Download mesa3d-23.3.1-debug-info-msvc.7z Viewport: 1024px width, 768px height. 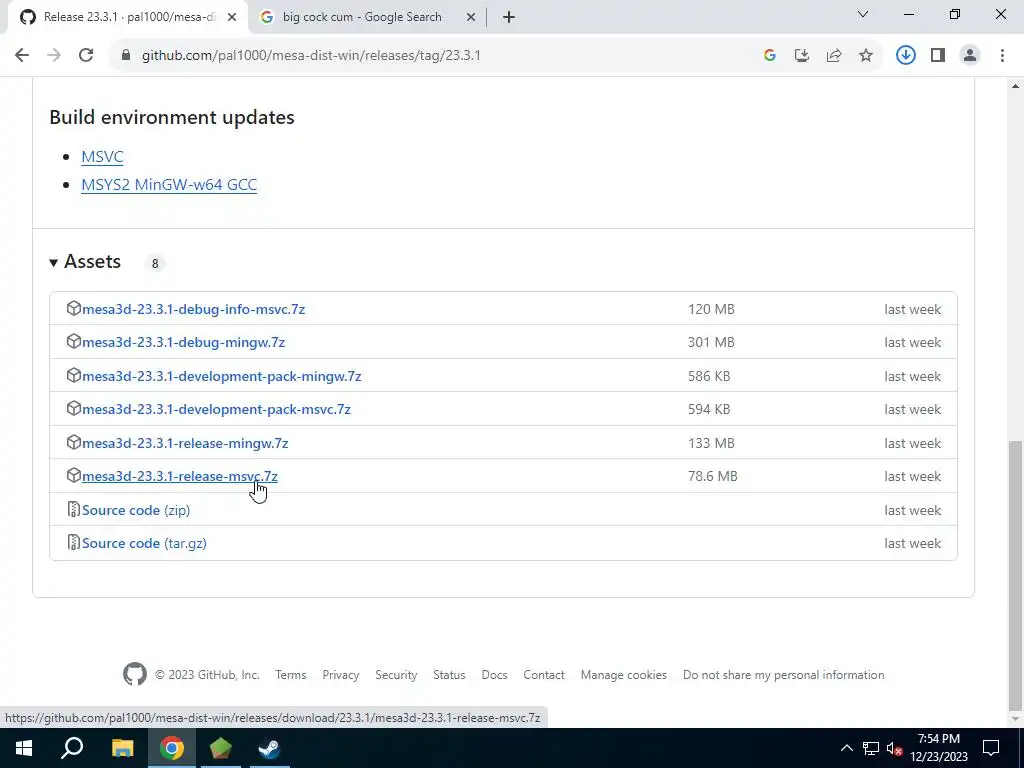pyautogui.click(x=193, y=310)
